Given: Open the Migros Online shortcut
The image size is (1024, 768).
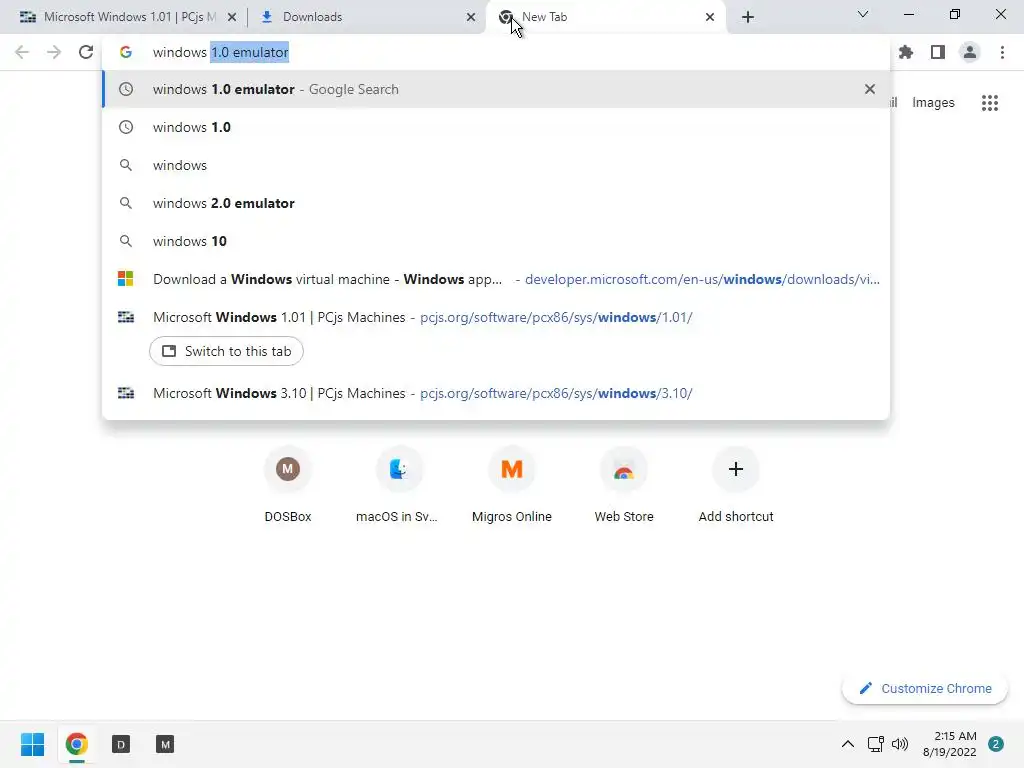Looking at the screenshot, I should click(x=512, y=485).
